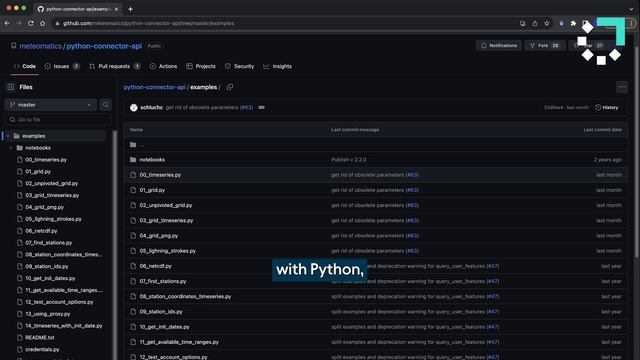This screenshot has height=360, width=640.
Task: Open the Issues tab
Action: coord(62,66)
